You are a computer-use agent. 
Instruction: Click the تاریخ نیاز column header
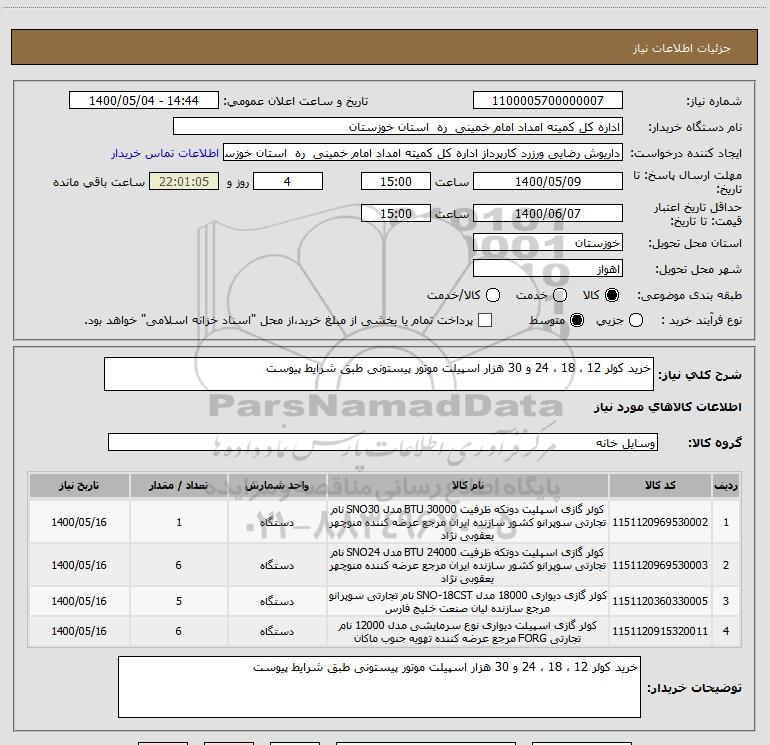point(79,486)
